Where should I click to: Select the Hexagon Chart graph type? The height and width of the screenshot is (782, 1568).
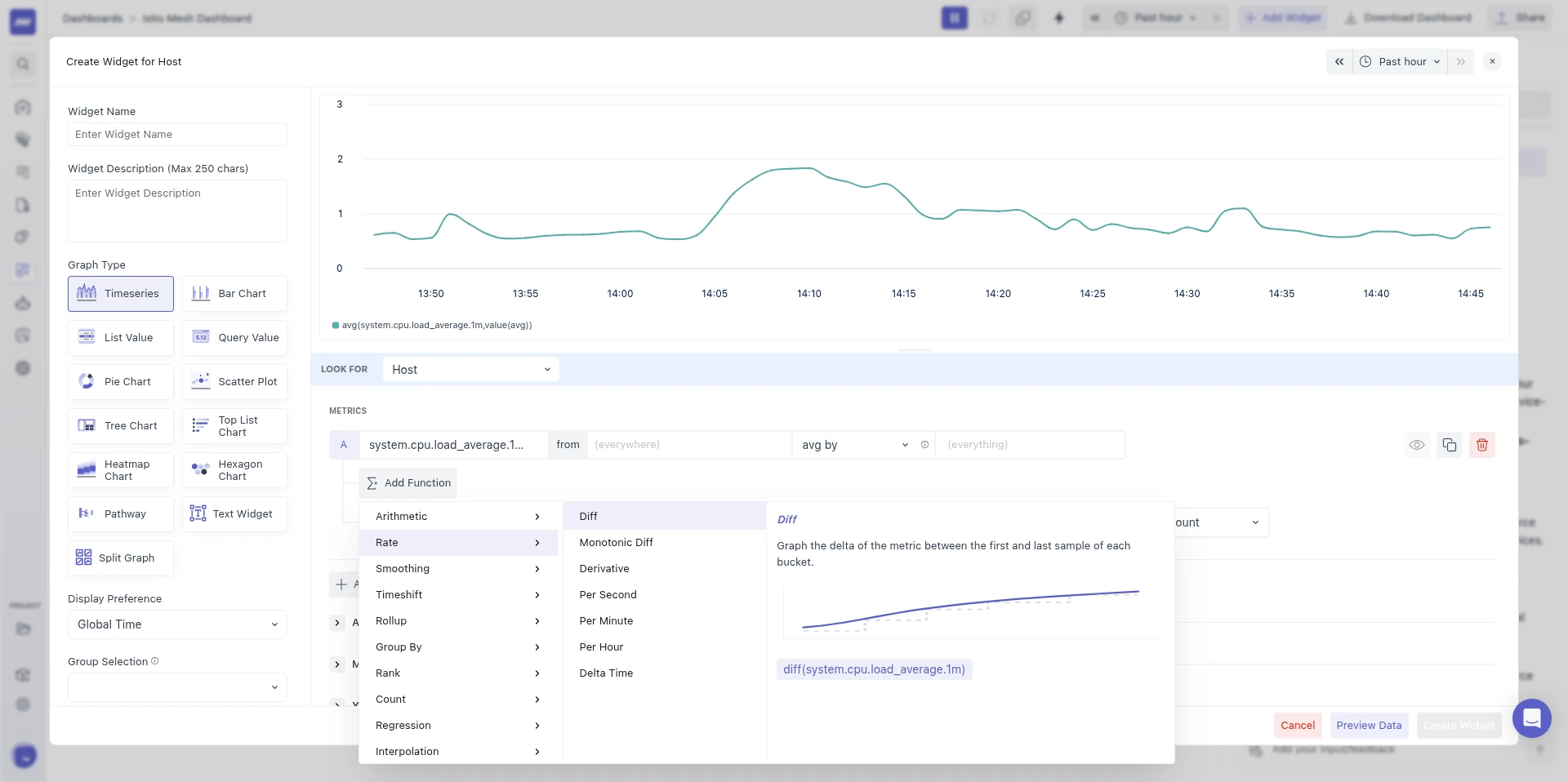(x=234, y=470)
